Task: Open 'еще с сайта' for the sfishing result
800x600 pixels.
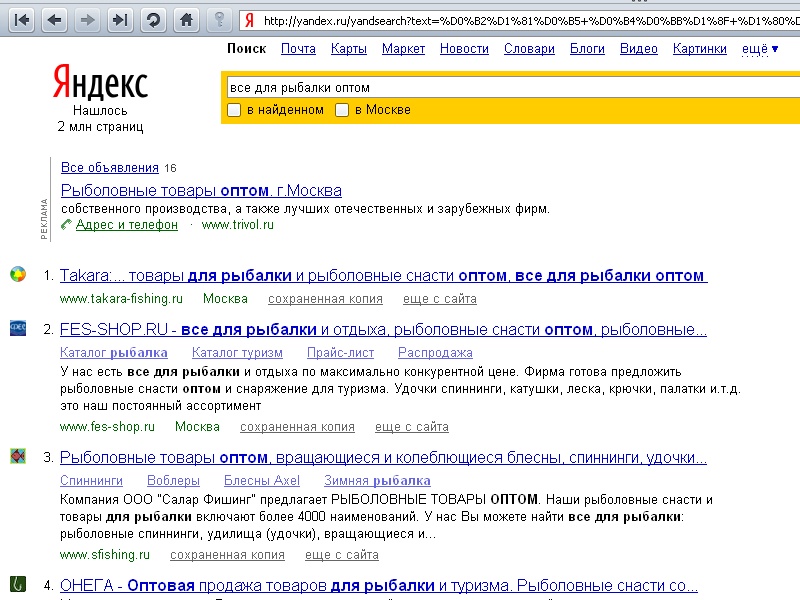Action: (342, 555)
